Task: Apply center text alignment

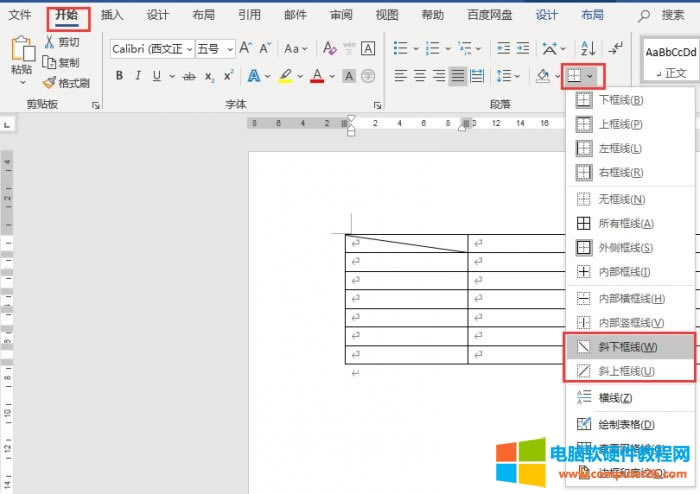Action: [x=420, y=76]
